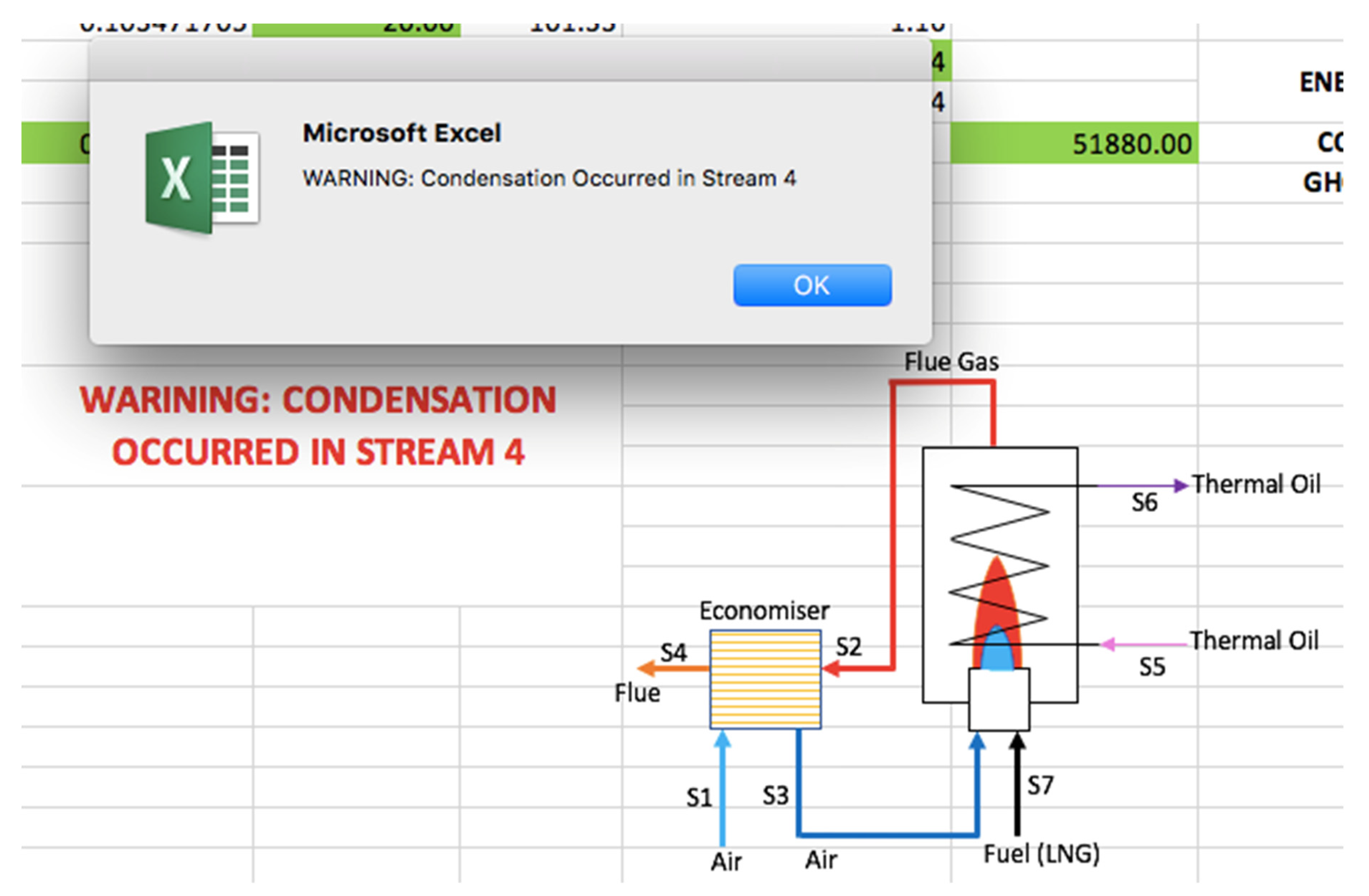Click the Excel logo icon in dialog
1369x896 pixels.
(202, 178)
